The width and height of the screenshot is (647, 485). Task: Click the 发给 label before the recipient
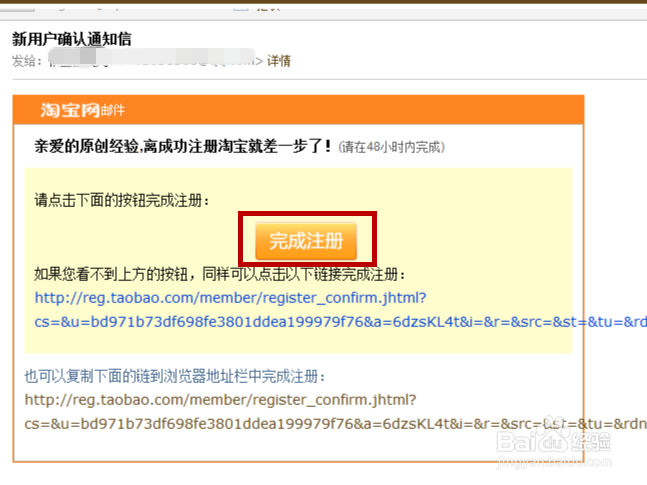(27, 62)
